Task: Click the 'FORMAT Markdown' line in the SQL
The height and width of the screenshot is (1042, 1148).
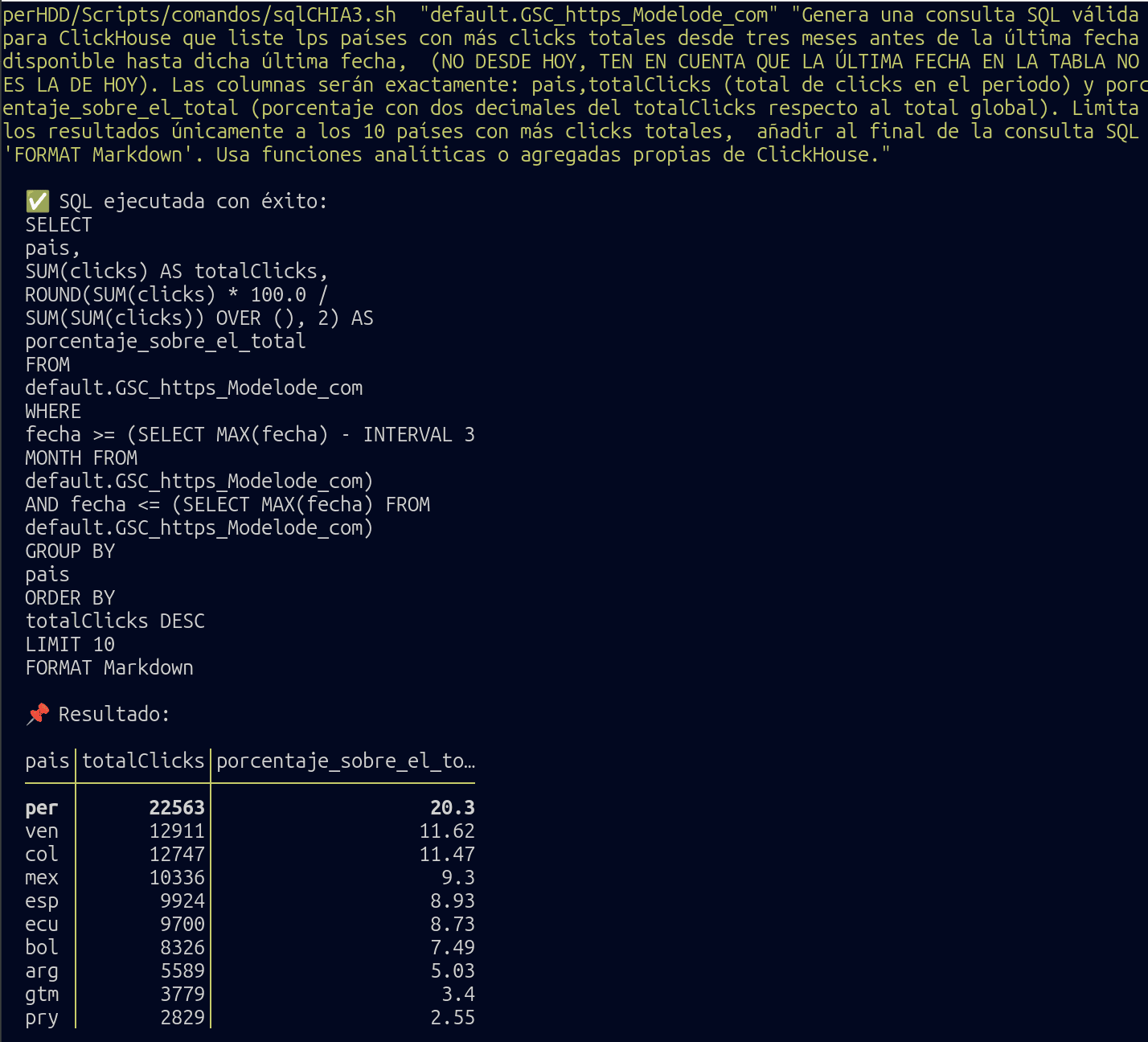Action: [x=109, y=668]
